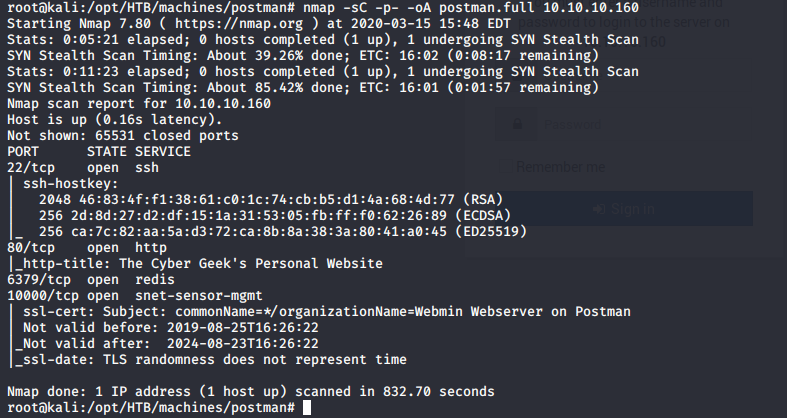Open the https://nmap.org link

214,24
